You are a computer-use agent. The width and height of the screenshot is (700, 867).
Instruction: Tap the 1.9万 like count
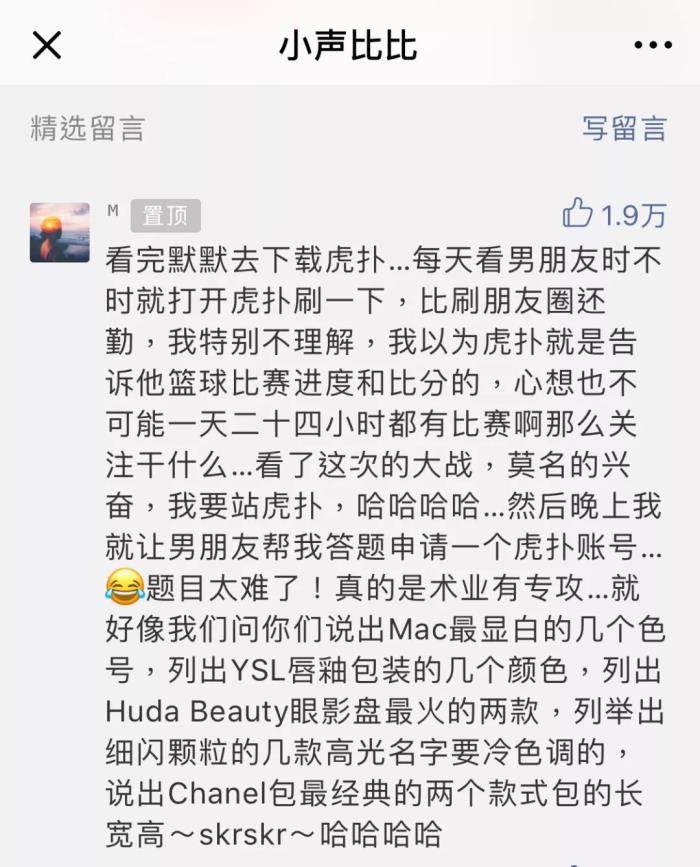(x=634, y=215)
